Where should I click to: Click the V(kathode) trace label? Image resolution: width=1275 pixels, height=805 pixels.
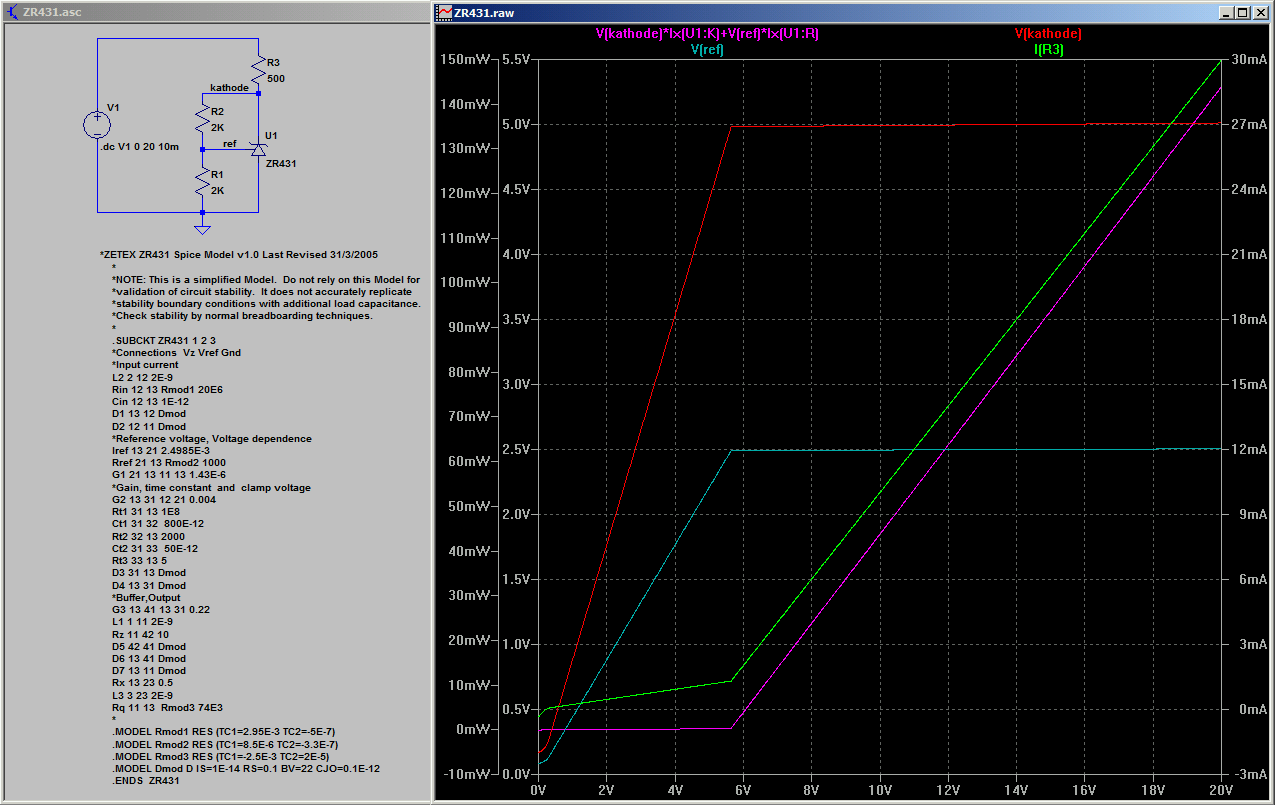1048,33
